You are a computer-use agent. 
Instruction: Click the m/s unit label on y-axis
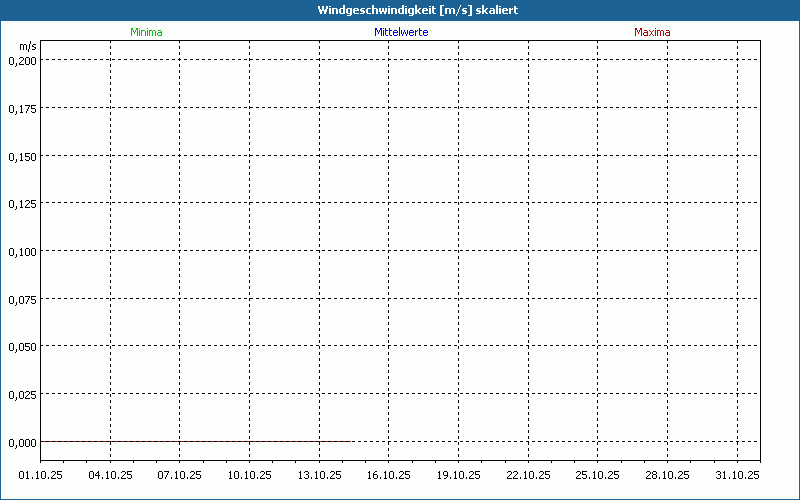27,46
